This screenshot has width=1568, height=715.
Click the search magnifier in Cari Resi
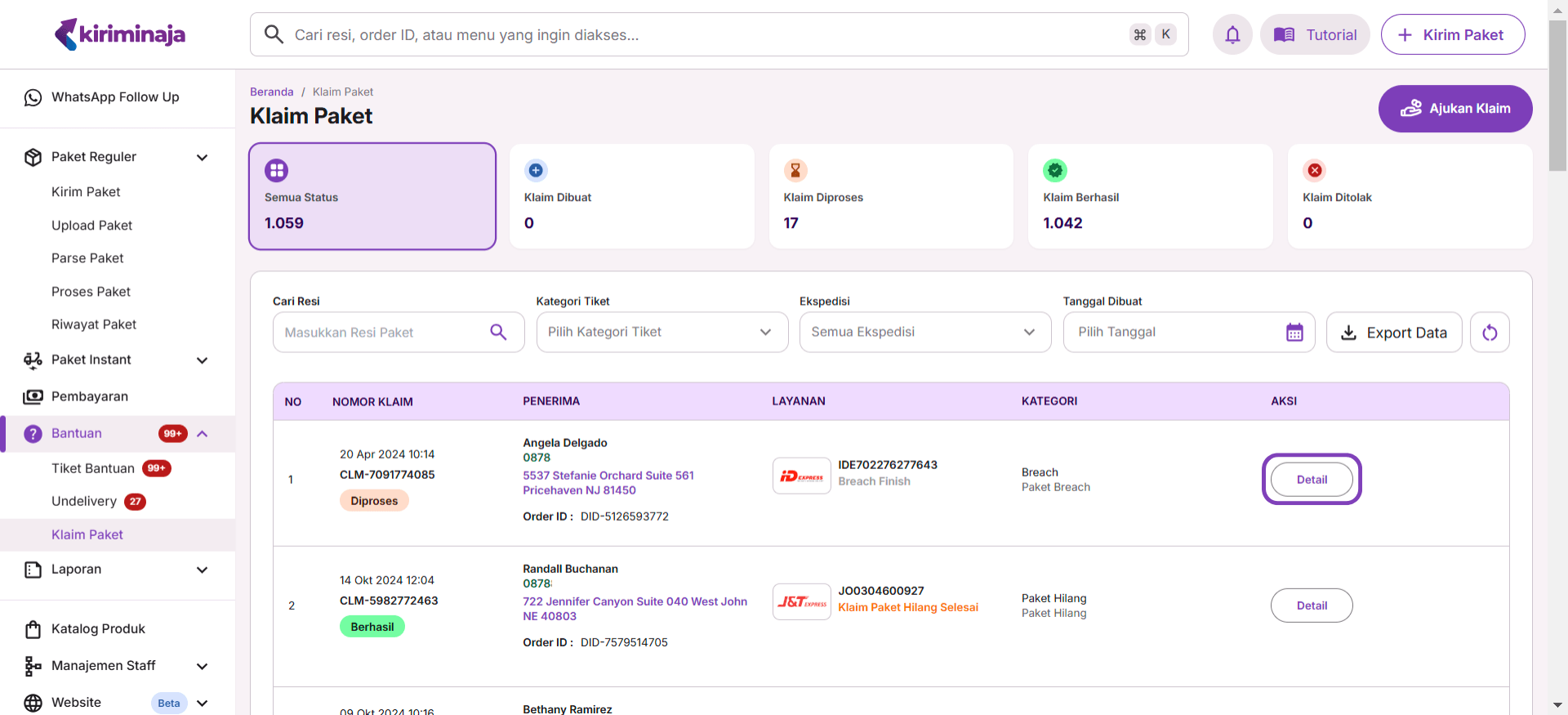pos(498,332)
